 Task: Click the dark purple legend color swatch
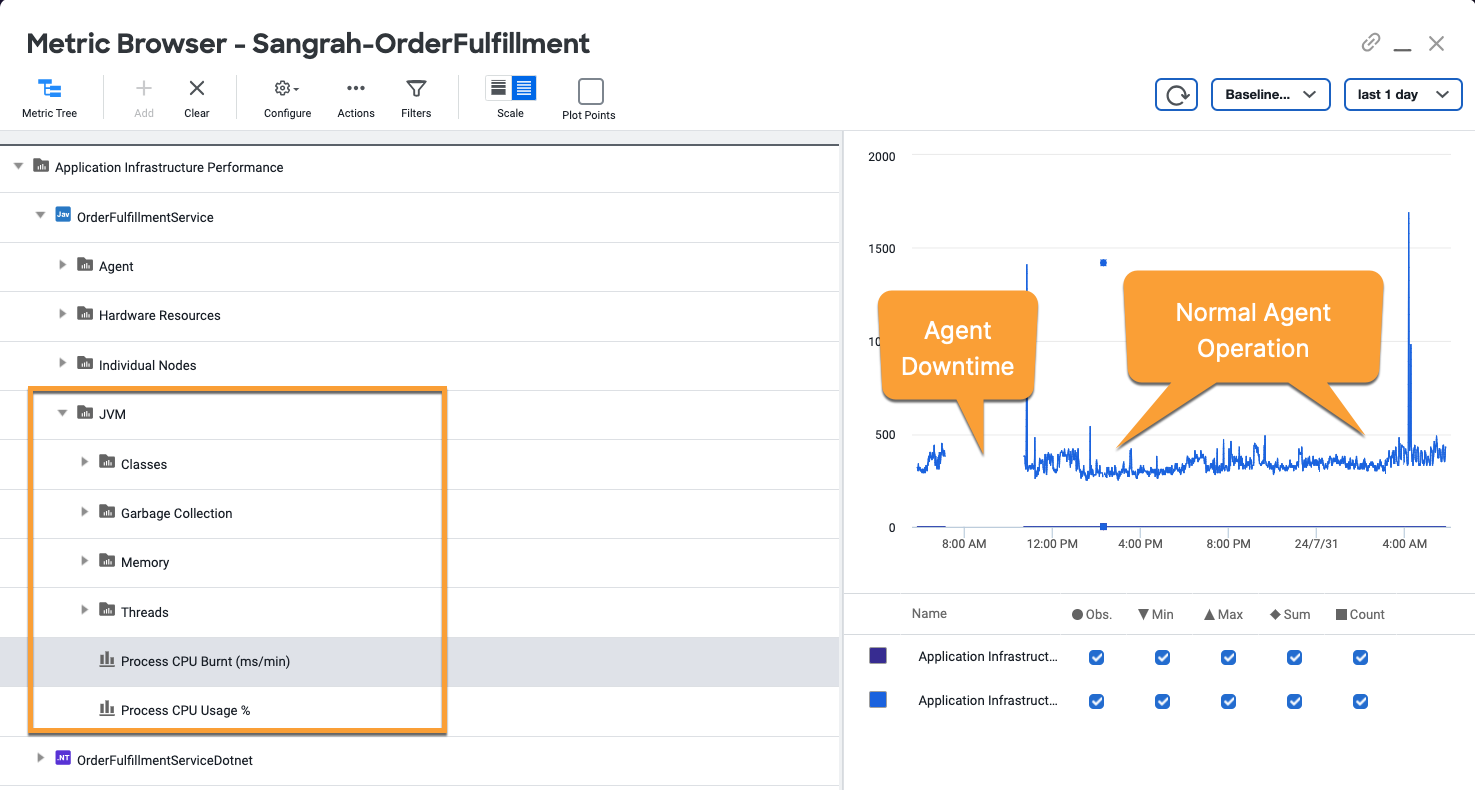(878, 656)
